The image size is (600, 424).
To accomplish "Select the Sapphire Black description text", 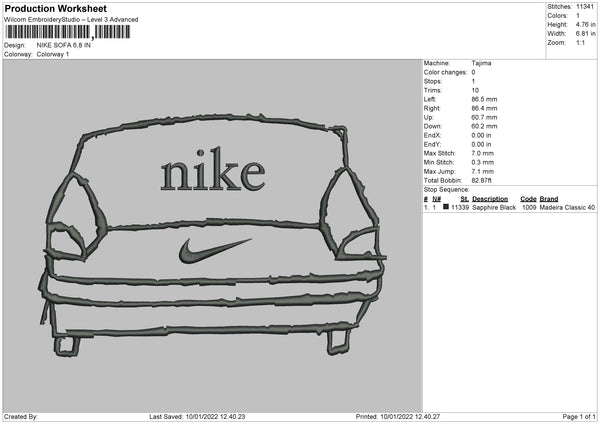I will (x=494, y=207).
